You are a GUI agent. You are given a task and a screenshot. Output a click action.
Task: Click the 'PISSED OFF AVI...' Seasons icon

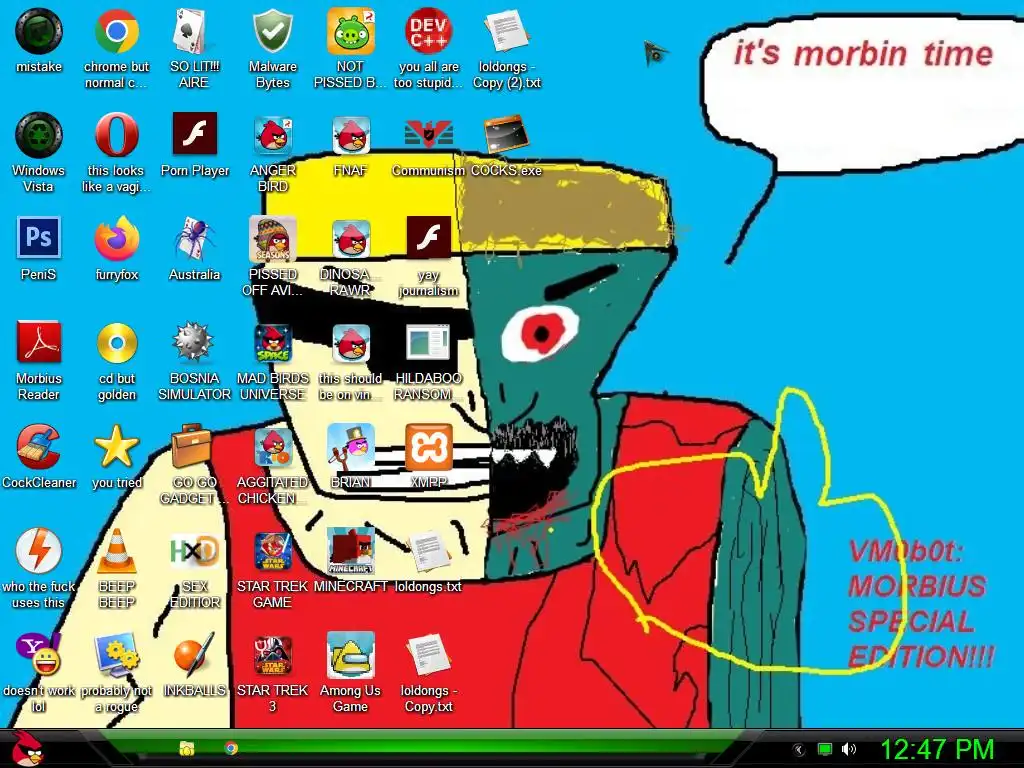pyautogui.click(x=272, y=239)
